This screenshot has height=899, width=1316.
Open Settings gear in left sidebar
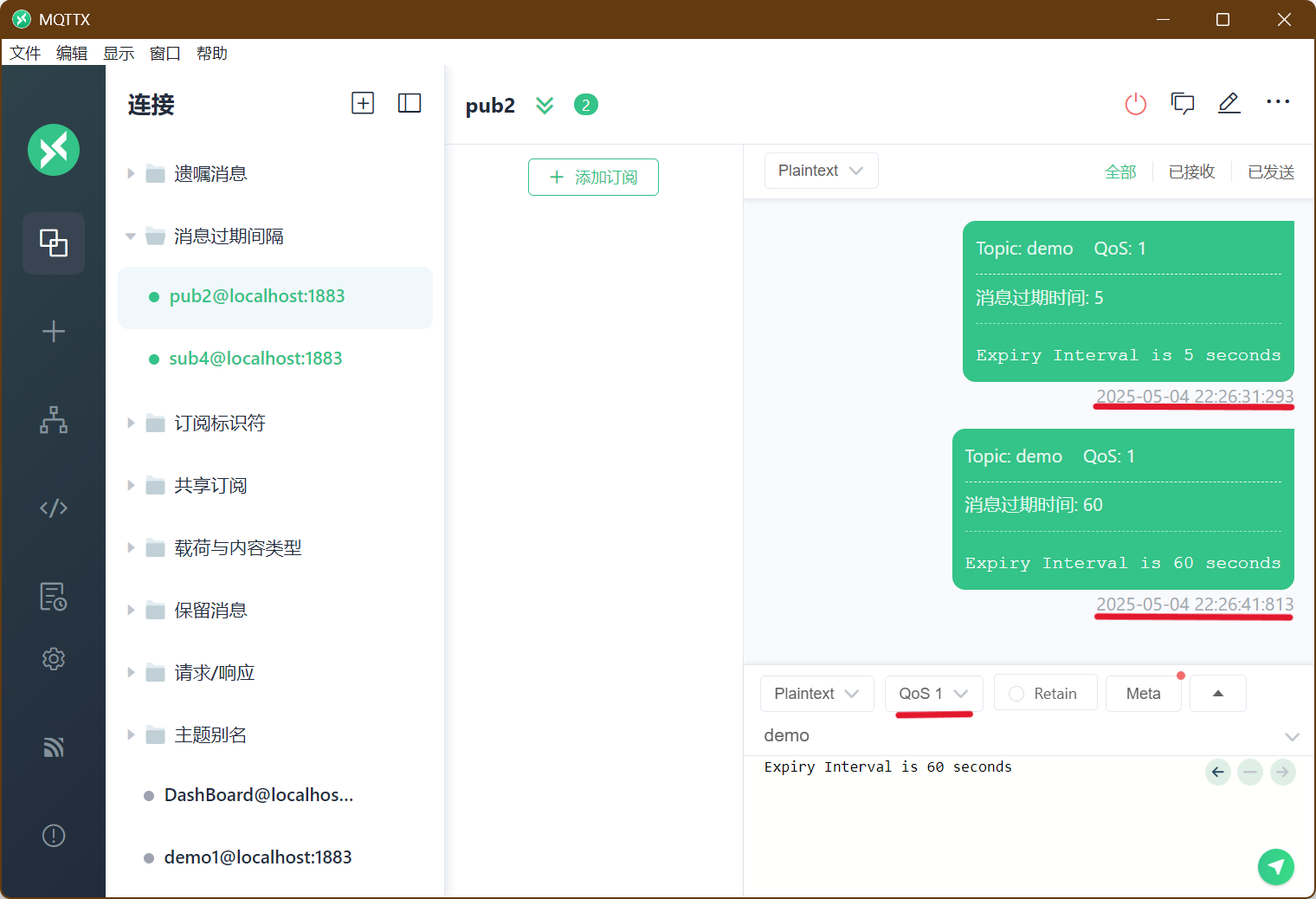pyautogui.click(x=54, y=659)
